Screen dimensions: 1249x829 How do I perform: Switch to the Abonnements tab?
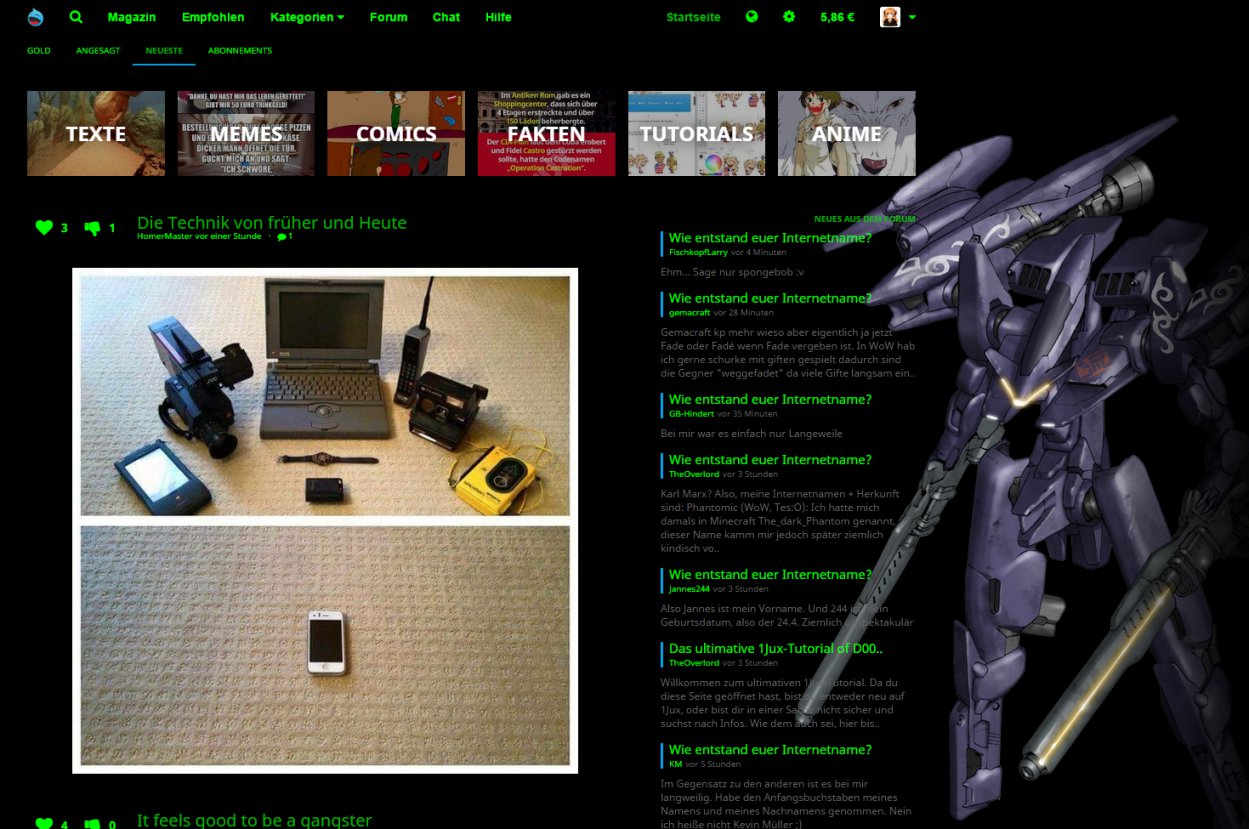tap(240, 50)
